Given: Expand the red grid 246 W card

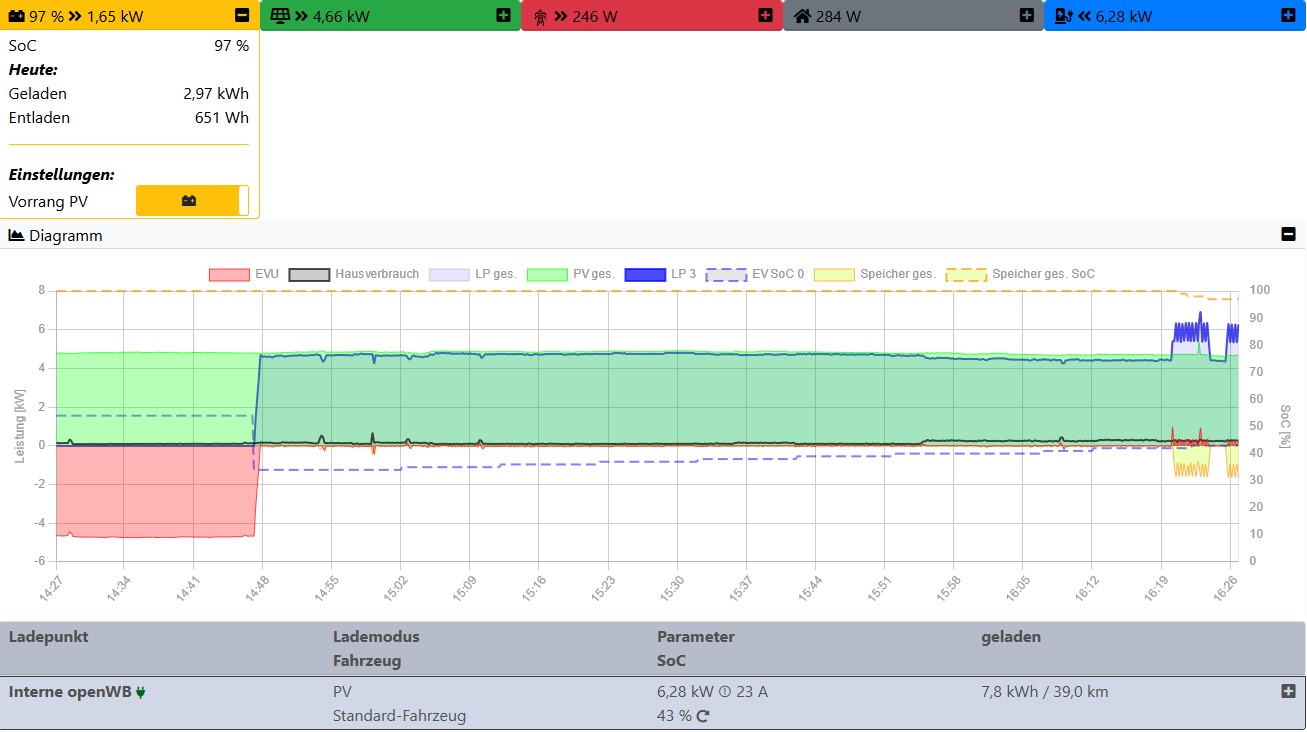Looking at the screenshot, I should (x=765, y=16).
